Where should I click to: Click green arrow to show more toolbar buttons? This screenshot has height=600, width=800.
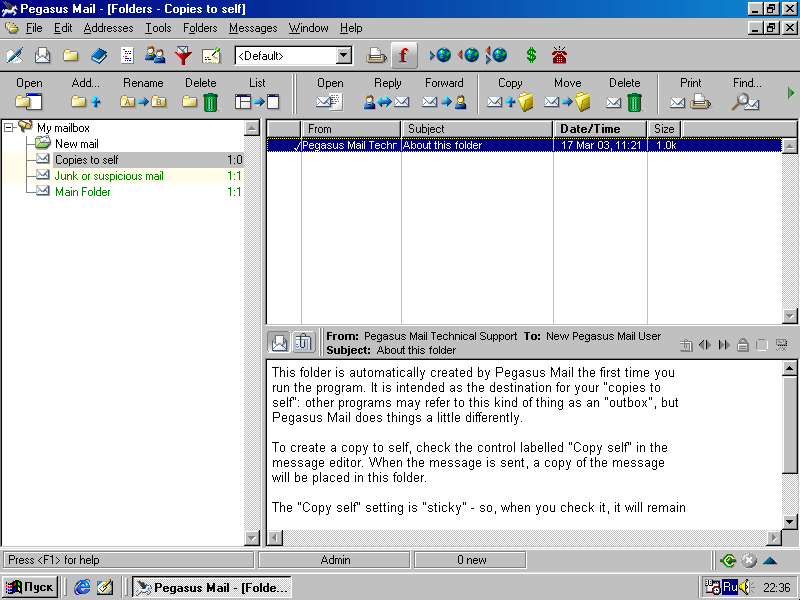click(791, 93)
